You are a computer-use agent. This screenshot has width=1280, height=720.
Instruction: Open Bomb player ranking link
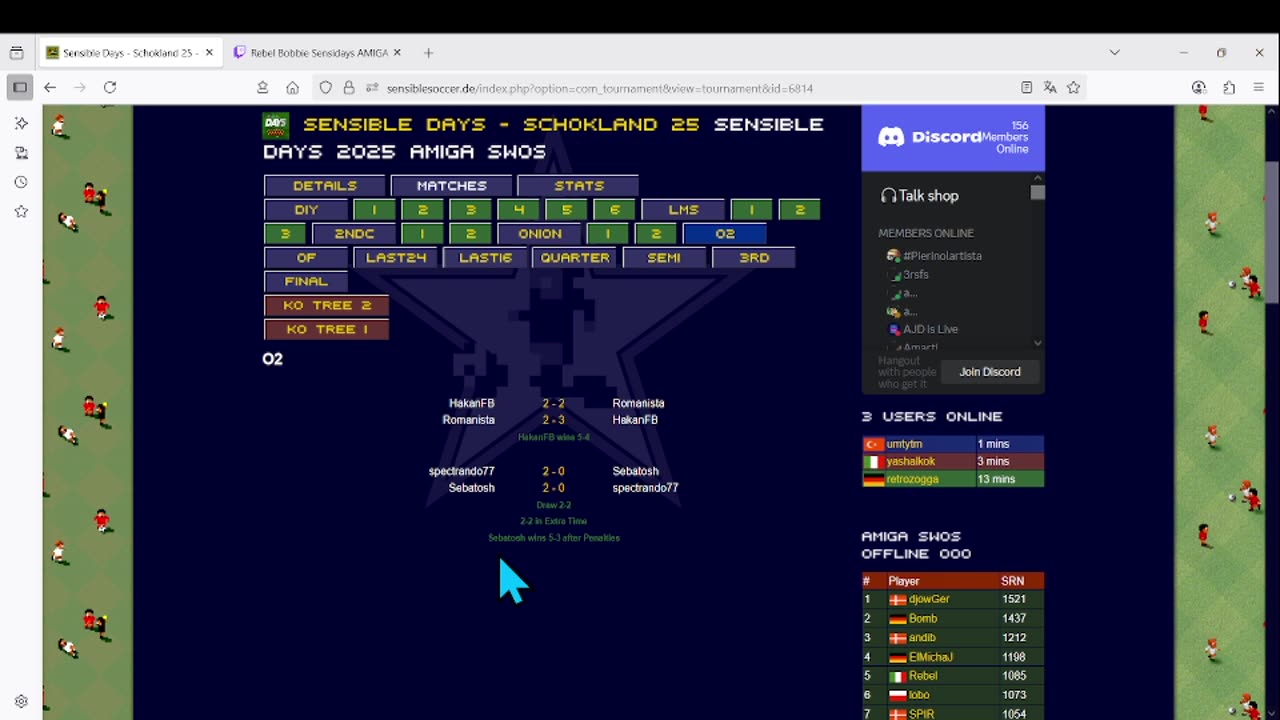pyautogui.click(x=923, y=619)
